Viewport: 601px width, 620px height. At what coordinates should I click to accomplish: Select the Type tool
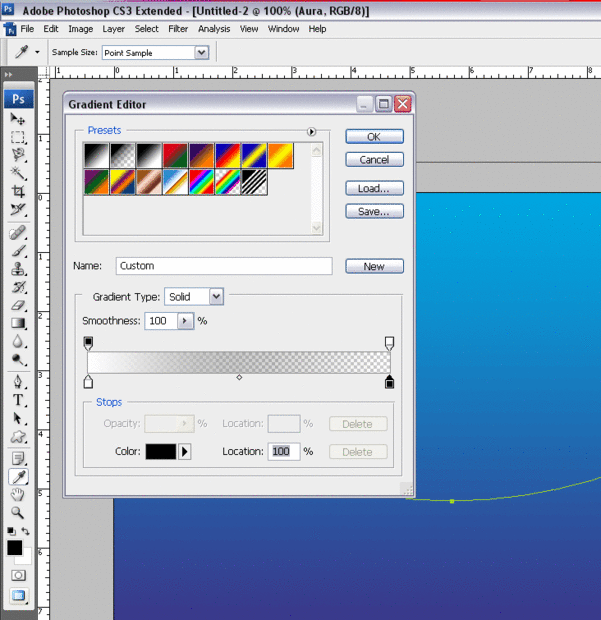coord(18,400)
